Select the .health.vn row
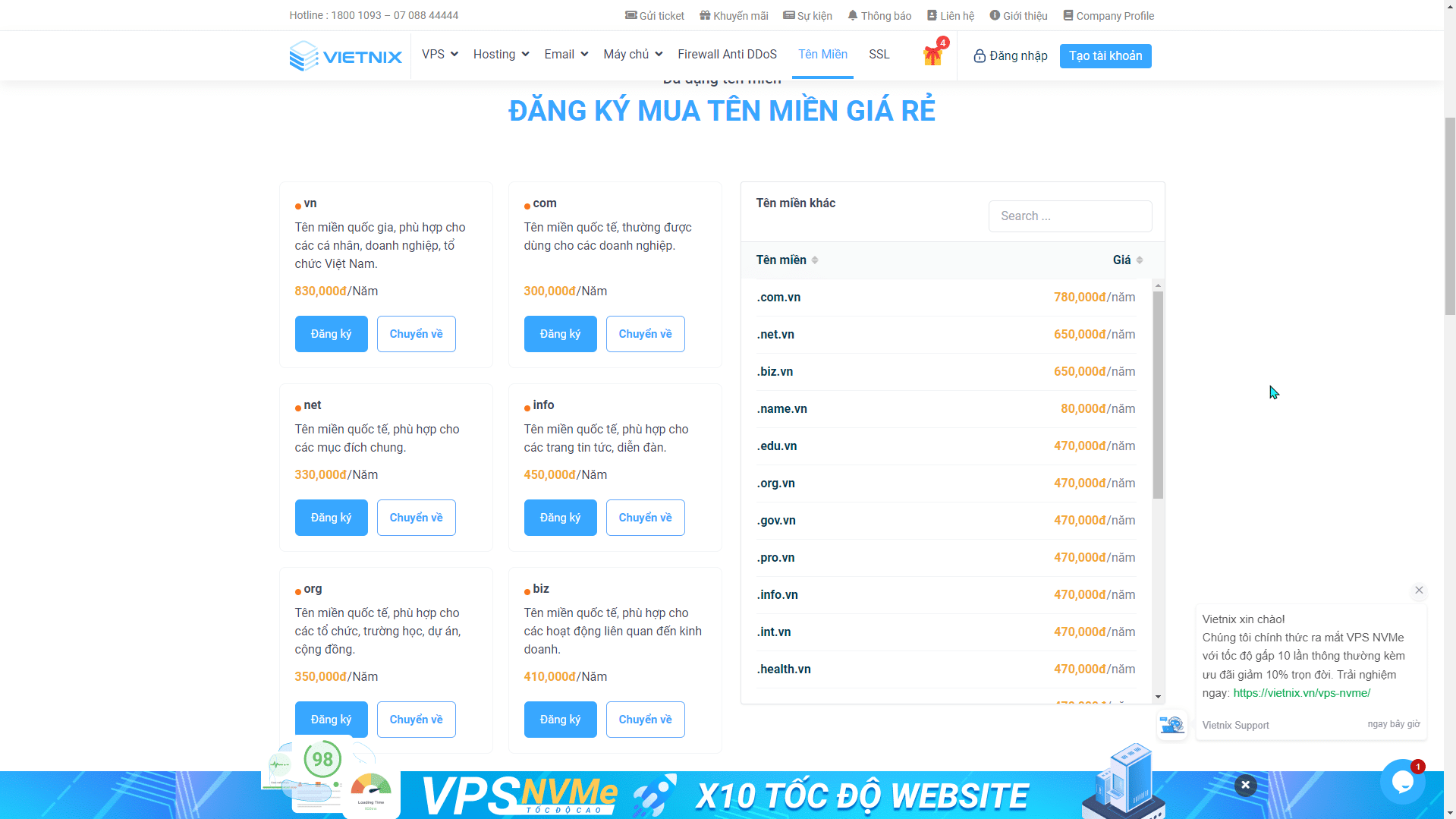Viewport: 1456px width, 819px height. (945, 669)
